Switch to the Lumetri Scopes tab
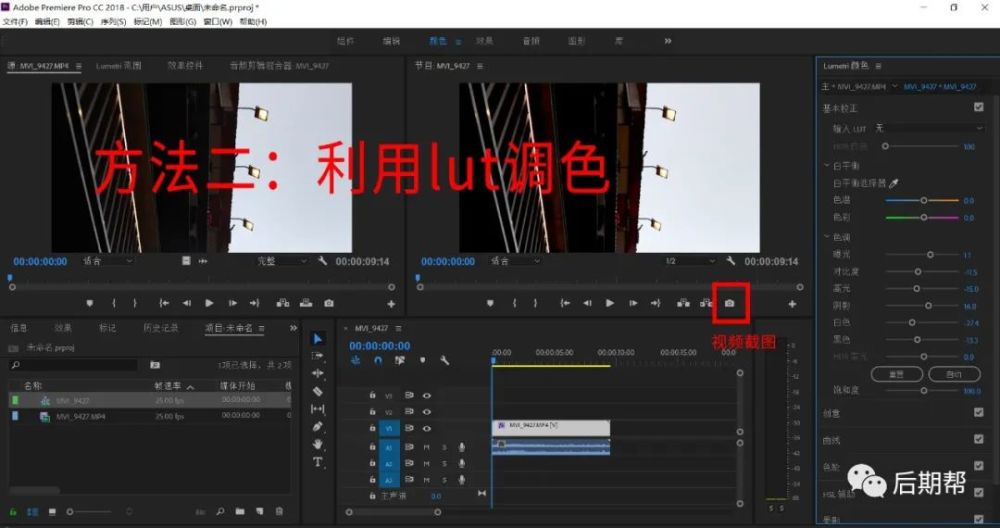Screen dimensions: 1000x528 [x=119, y=66]
